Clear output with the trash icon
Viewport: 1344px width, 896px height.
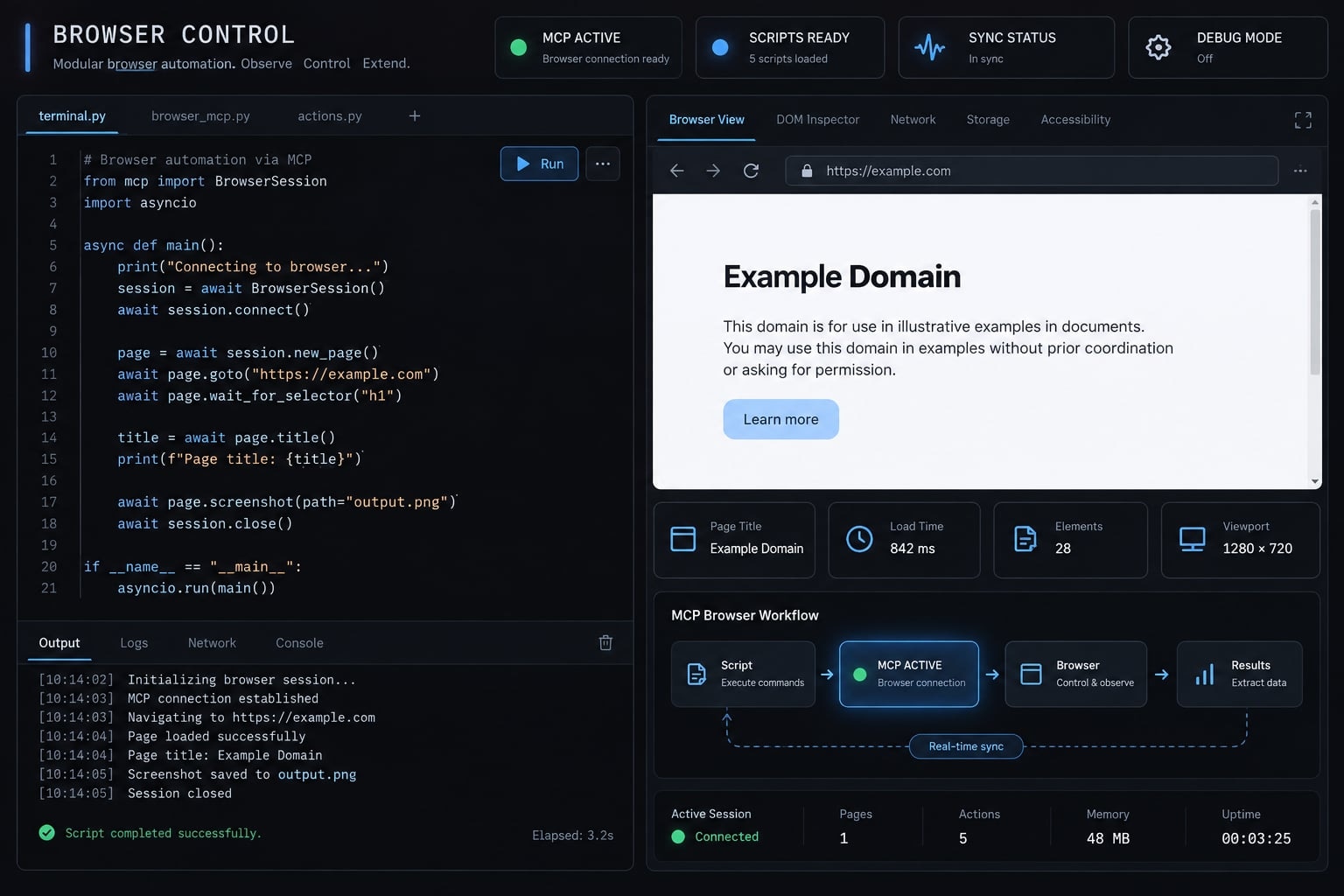click(605, 643)
